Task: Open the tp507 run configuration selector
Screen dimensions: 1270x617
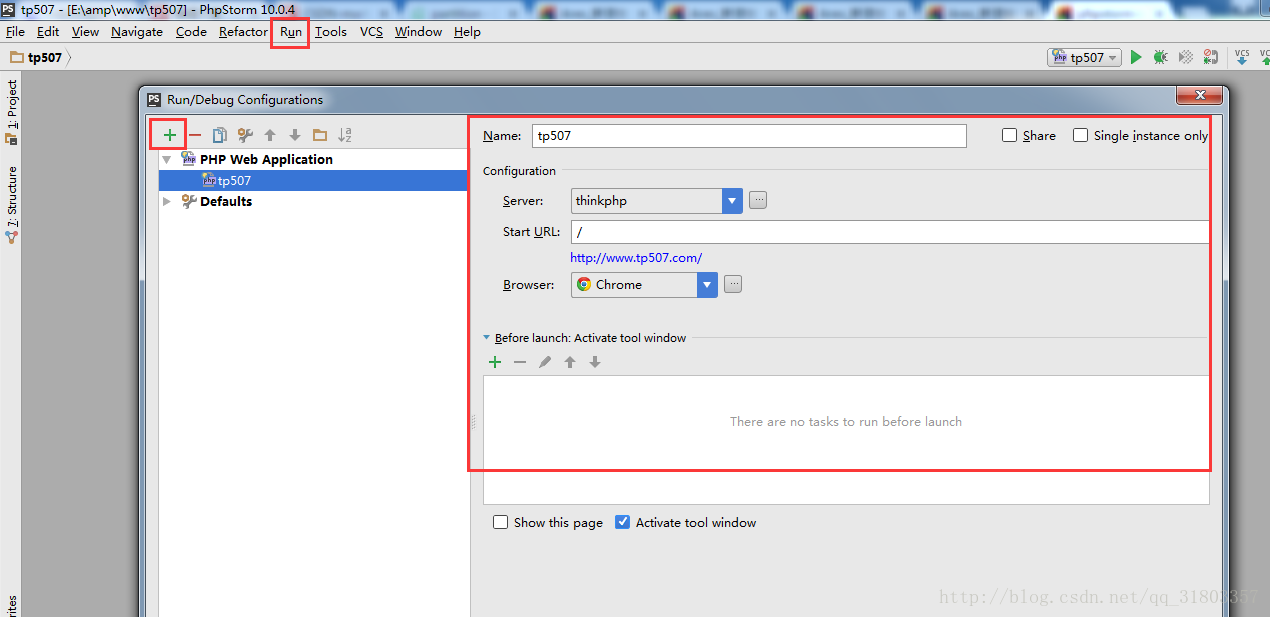Action: 1084,57
